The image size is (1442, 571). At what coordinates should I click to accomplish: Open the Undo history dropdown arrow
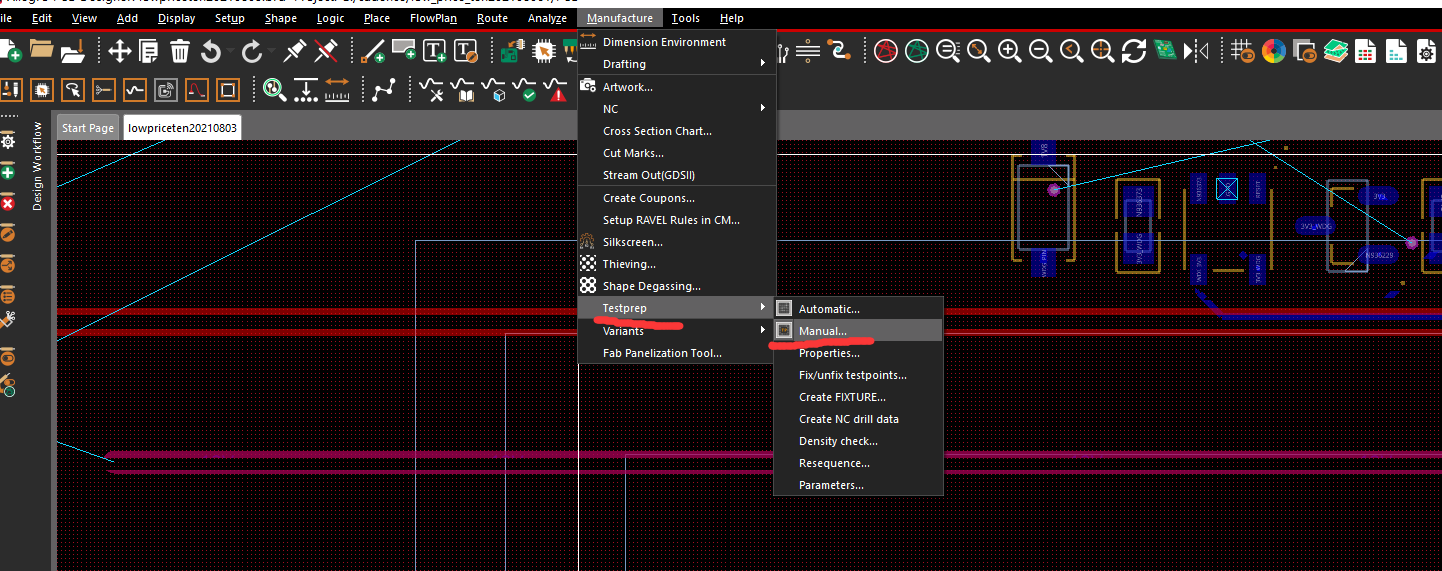230,51
